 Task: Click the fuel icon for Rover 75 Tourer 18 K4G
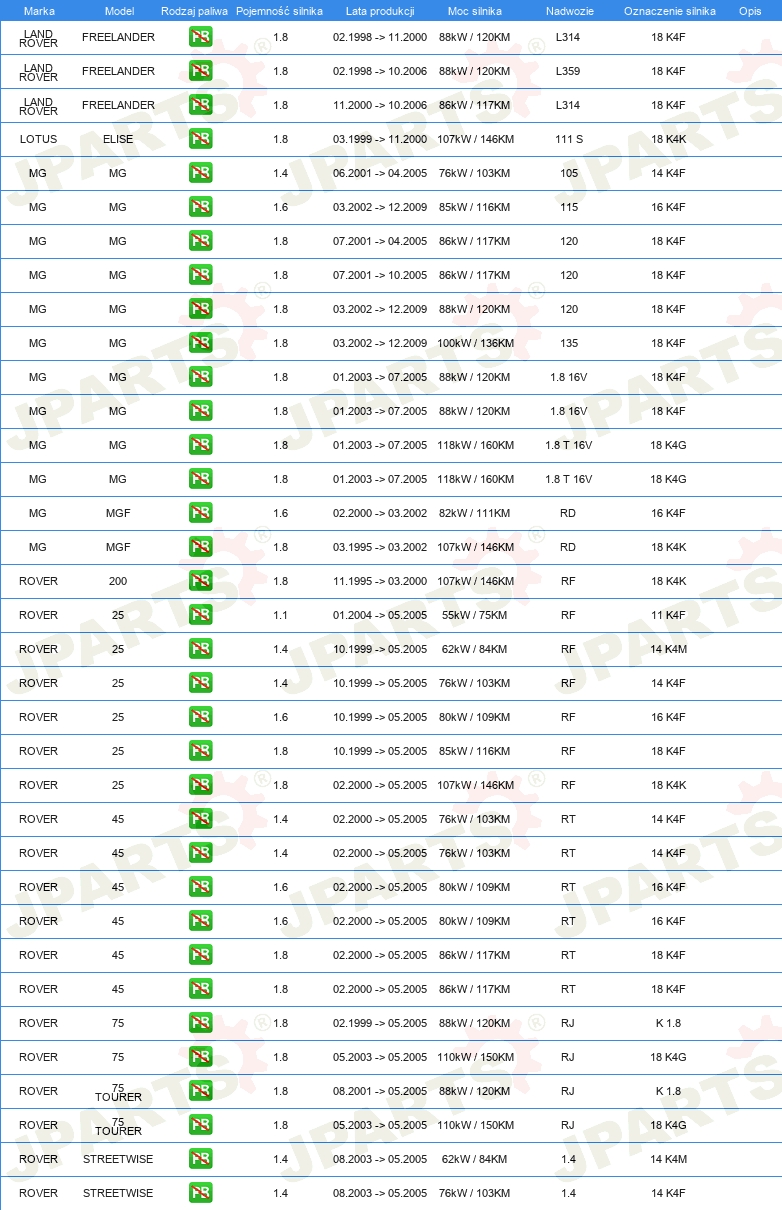[x=200, y=1125]
